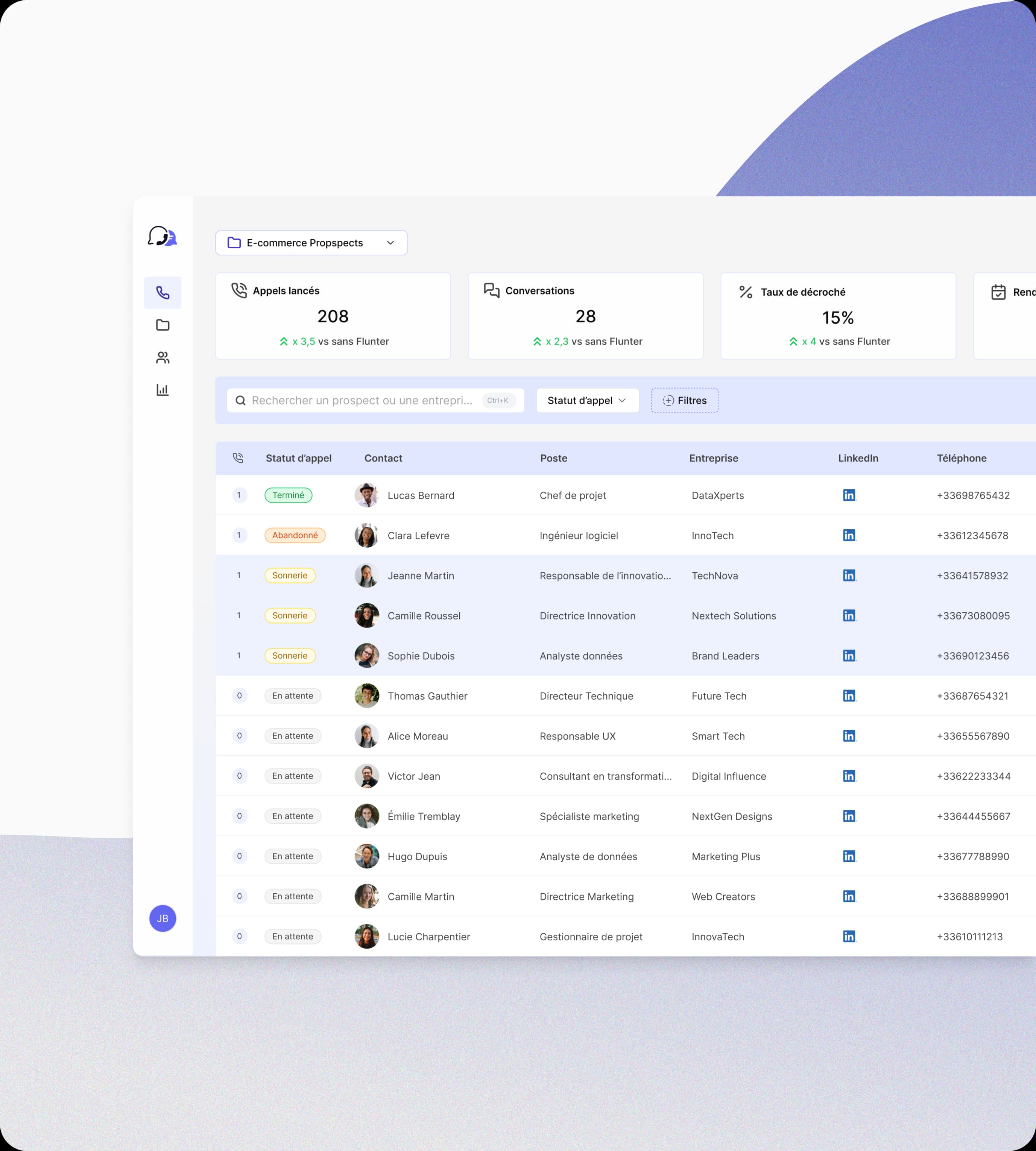This screenshot has width=1036, height=1151.
Task: Focus the prospect search input field
Action: coord(375,401)
